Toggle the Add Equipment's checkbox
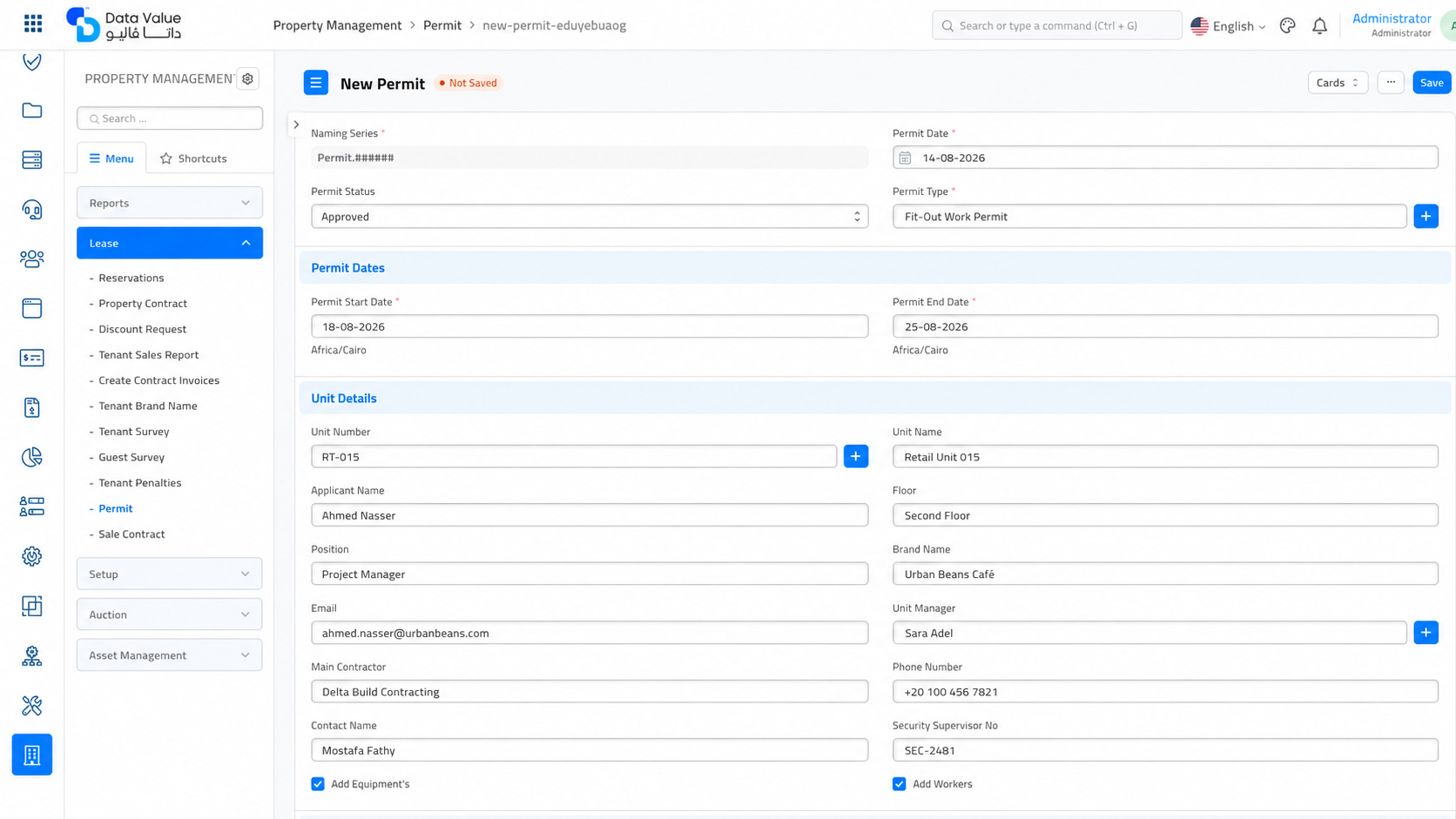1456x819 pixels. [318, 784]
